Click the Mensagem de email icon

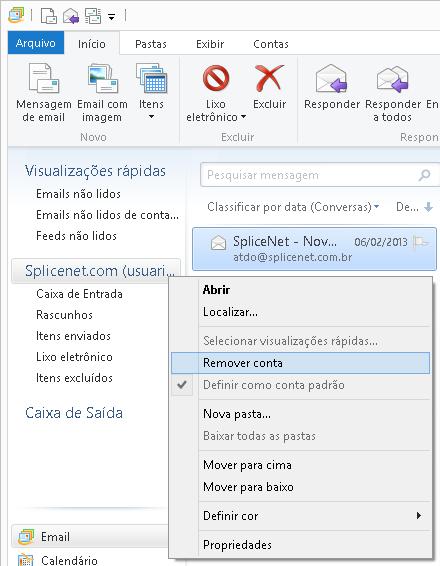point(44,78)
